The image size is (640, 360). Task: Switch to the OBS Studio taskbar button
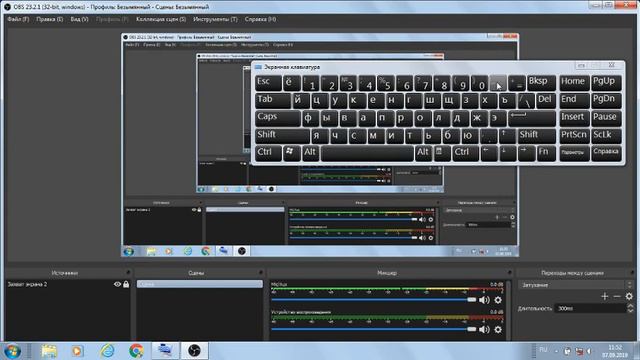(194, 351)
